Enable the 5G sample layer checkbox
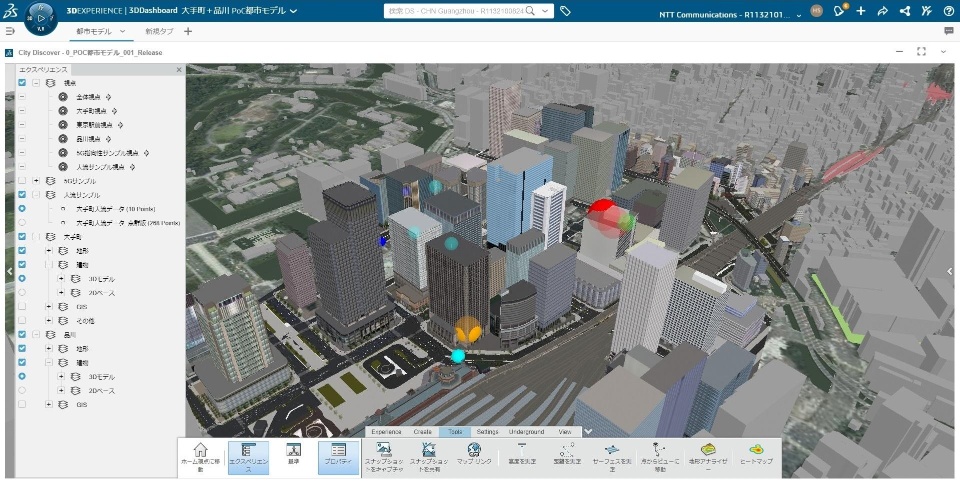Image resolution: width=960 pixels, height=484 pixels. [x=22, y=181]
